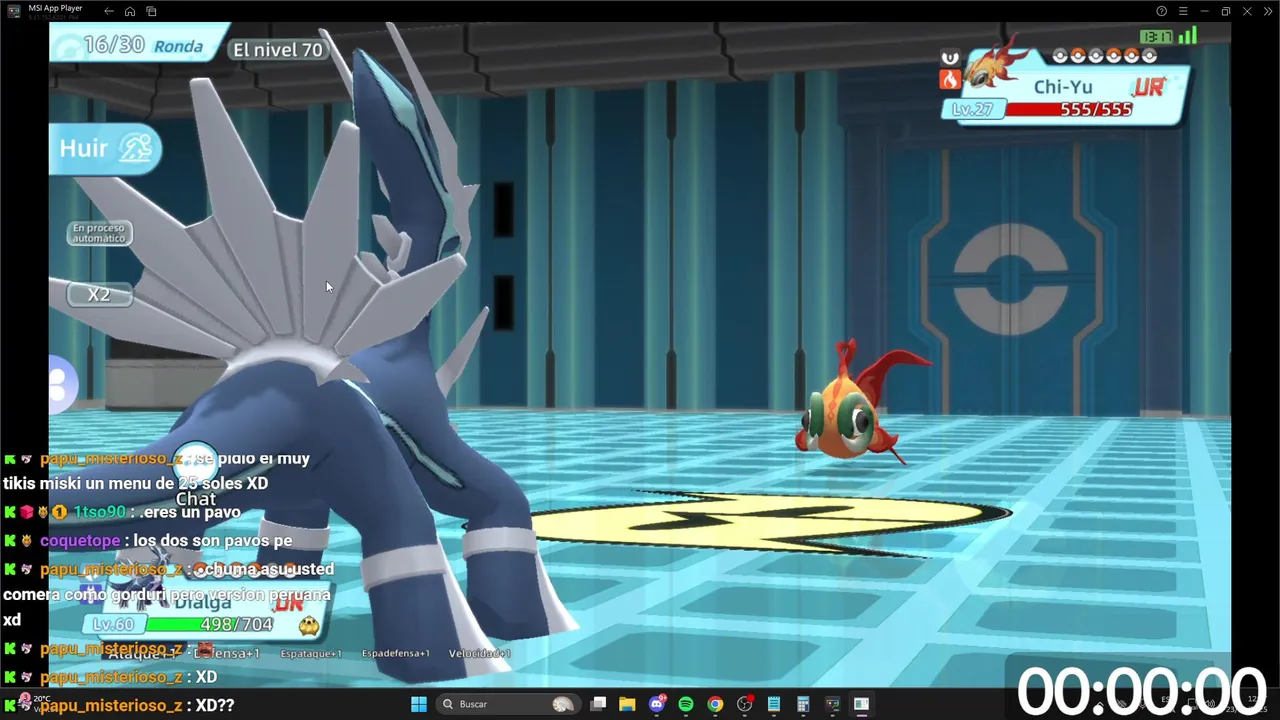Click the active MSI App Player taskbar icon
1280x720 pixels.
tap(861, 704)
